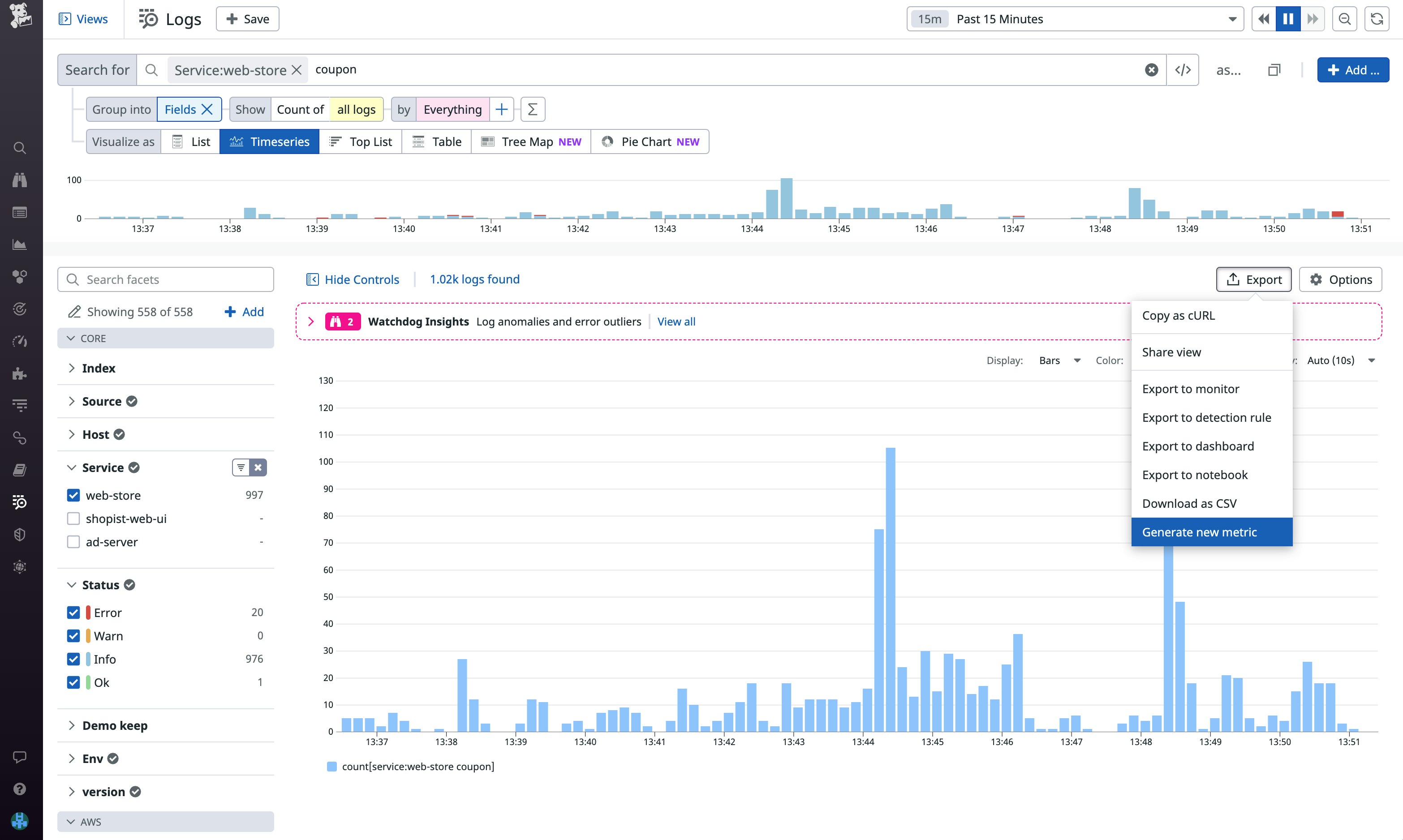1403x840 pixels.
Task: Choose Export to dashboard from the menu
Action: [x=1198, y=446]
